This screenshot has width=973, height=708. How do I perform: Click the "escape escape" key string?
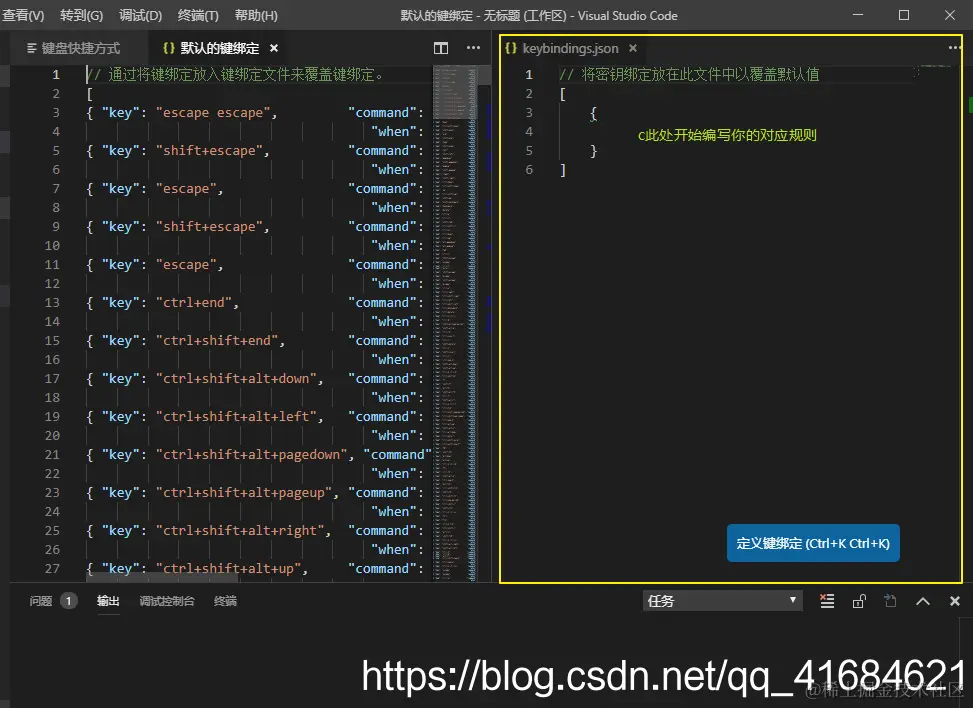pos(212,113)
